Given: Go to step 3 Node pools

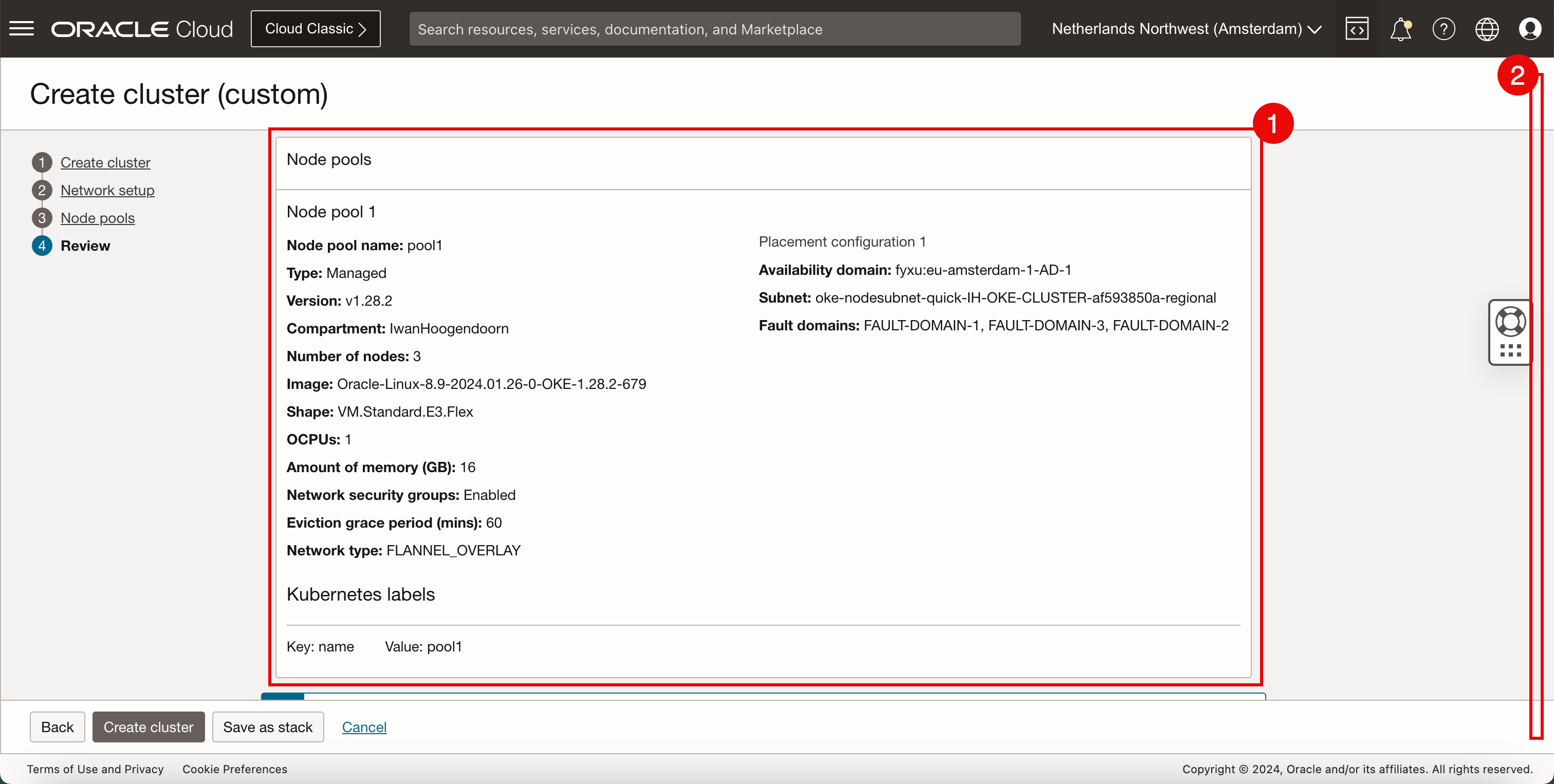Looking at the screenshot, I should coord(97,218).
